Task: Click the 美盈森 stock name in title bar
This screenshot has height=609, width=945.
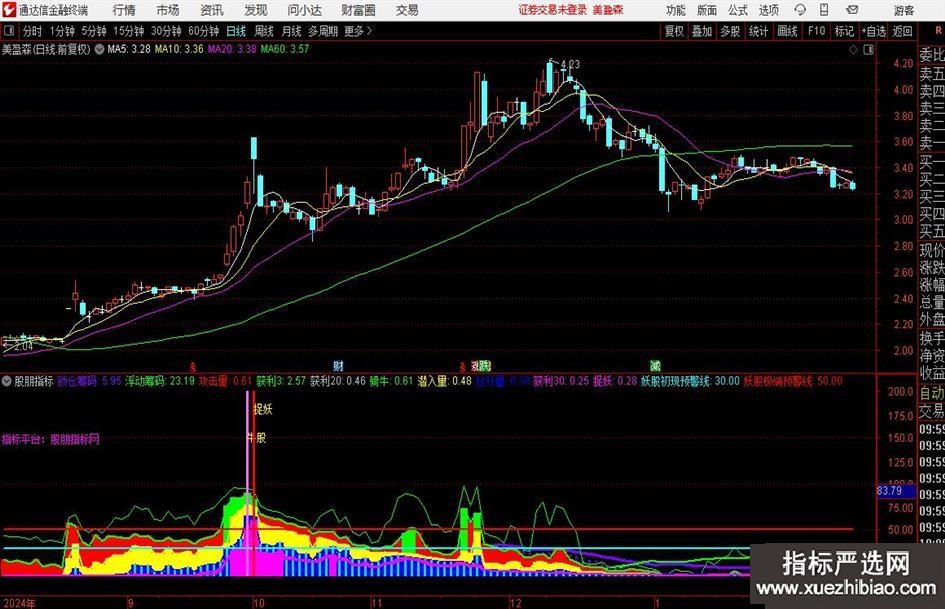Action: 608,10
